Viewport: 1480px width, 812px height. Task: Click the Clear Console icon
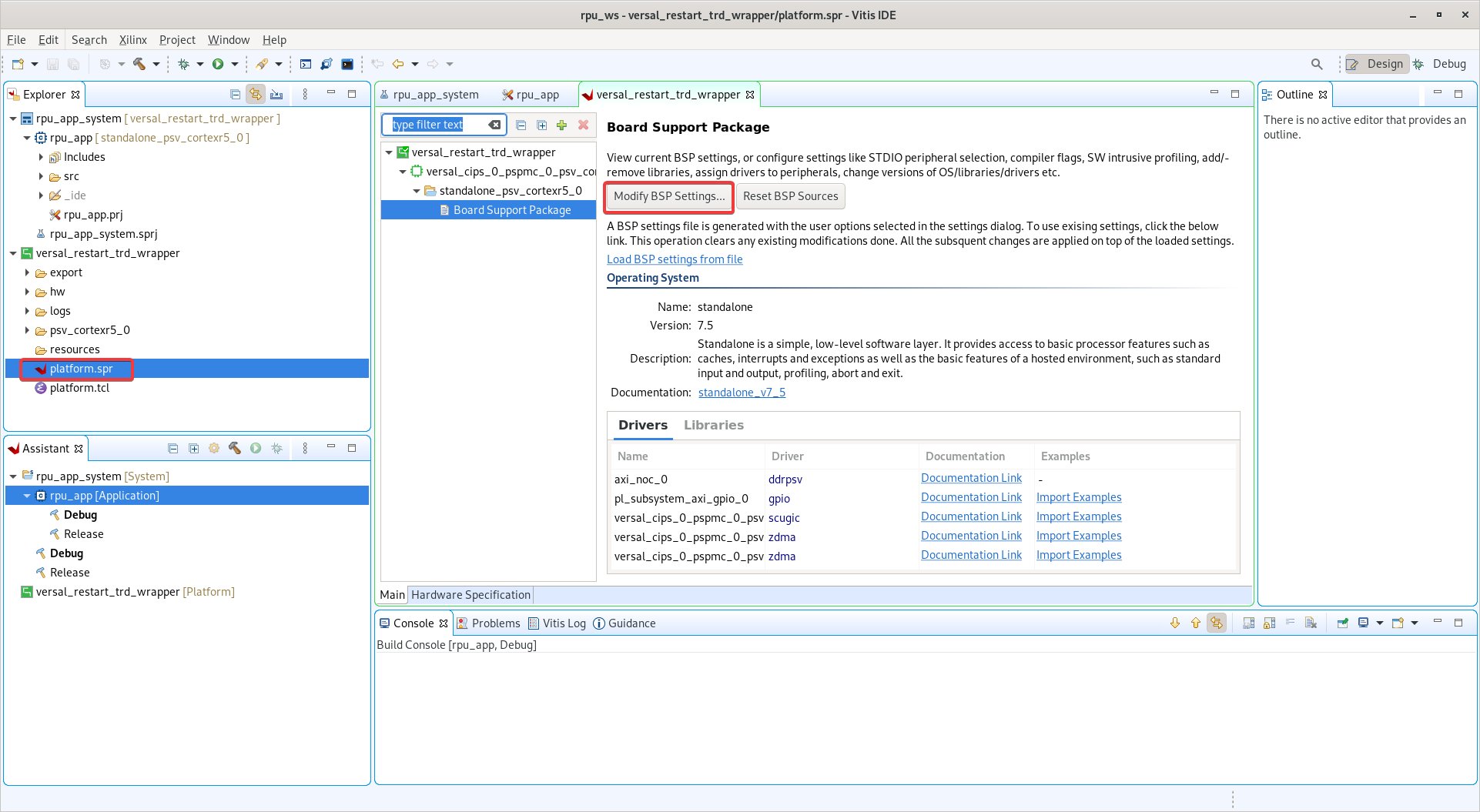1311,623
